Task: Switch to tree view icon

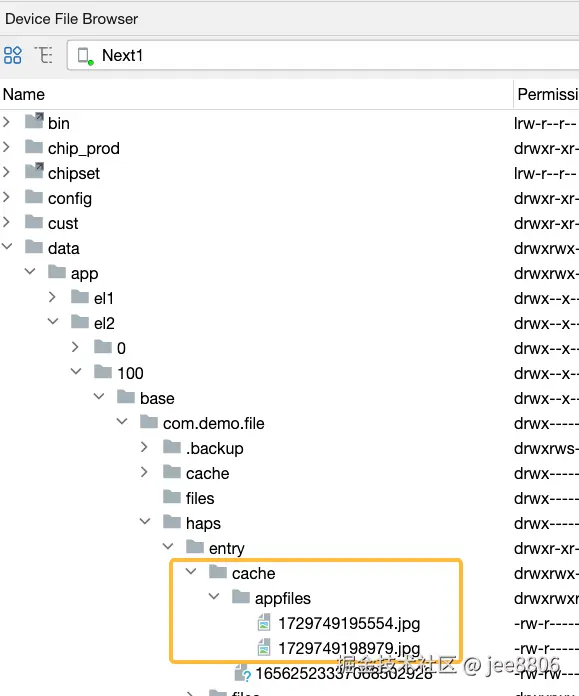Action: click(44, 55)
